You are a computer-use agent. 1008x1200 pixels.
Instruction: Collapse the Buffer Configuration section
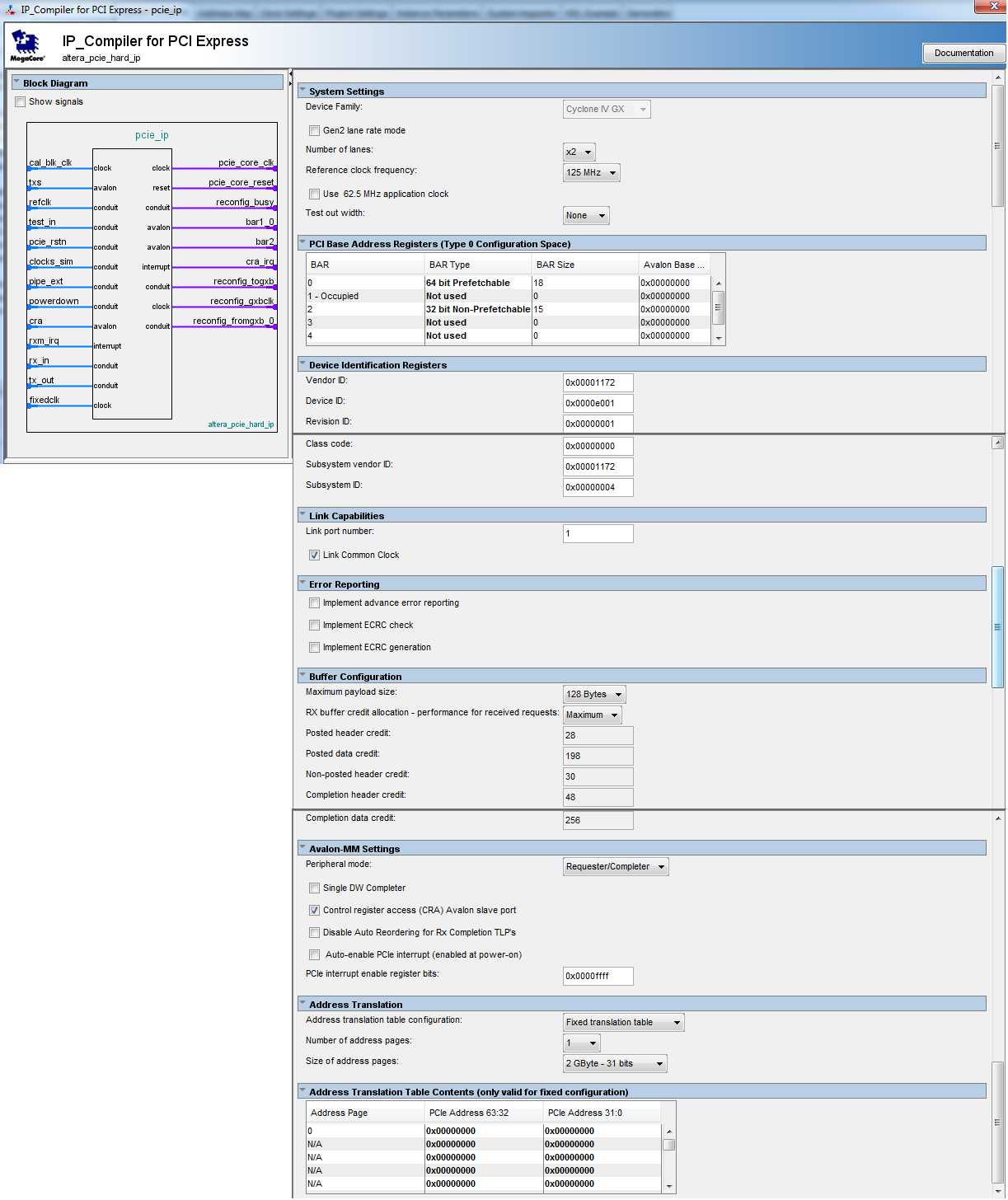click(302, 676)
